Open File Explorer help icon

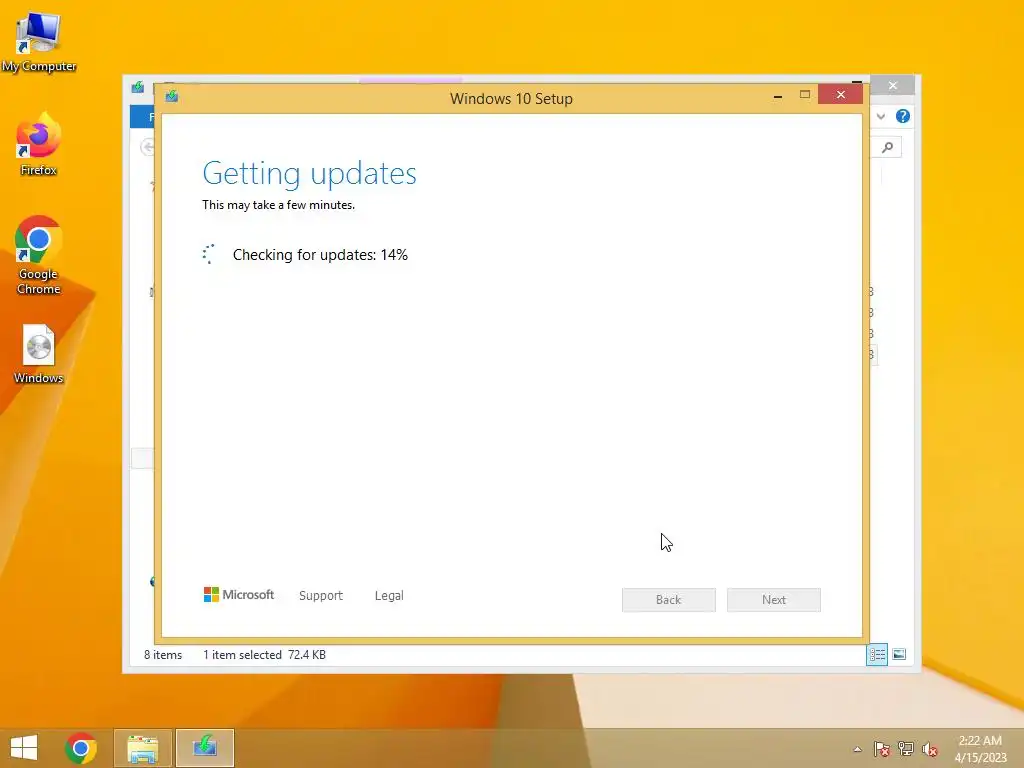pos(903,116)
